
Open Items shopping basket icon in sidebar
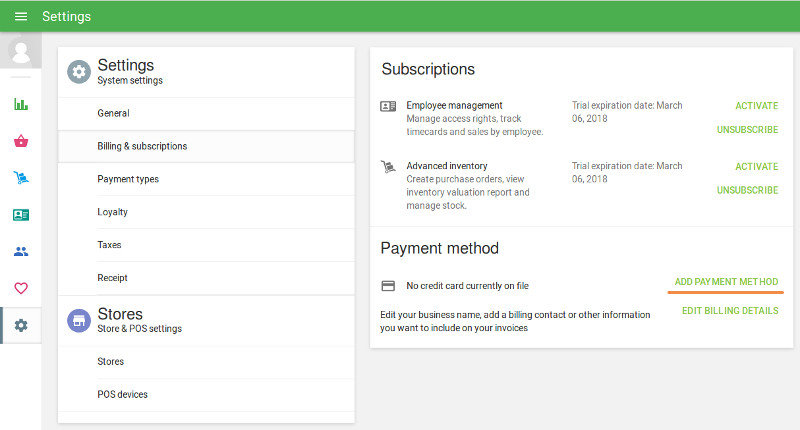[x=21, y=141]
